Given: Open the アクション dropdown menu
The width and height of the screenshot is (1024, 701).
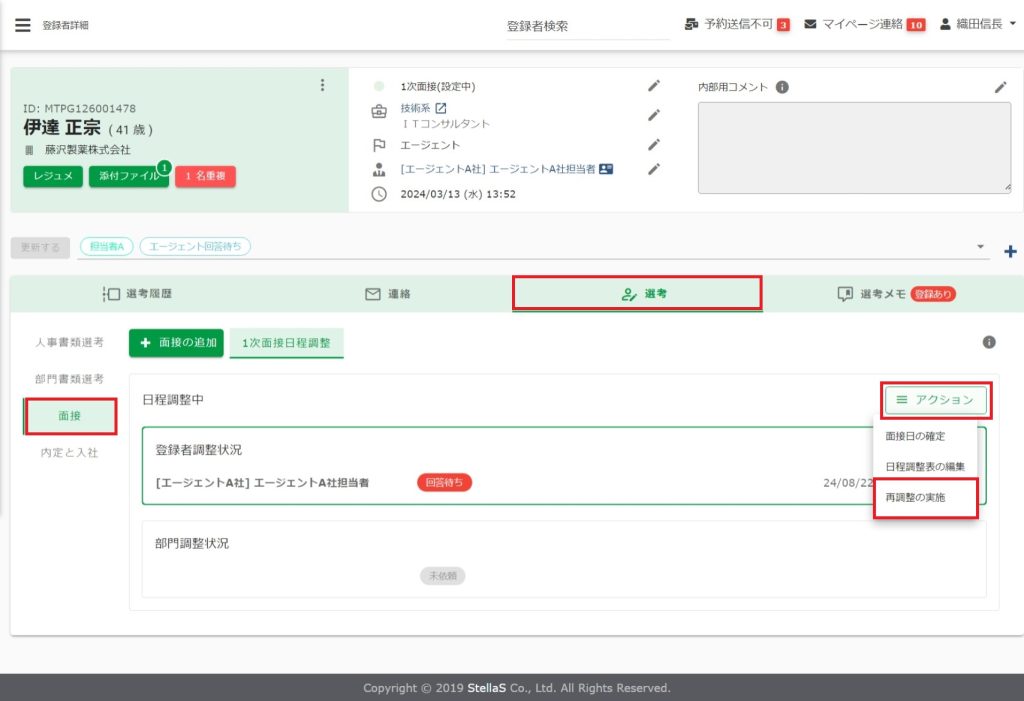Looking at the screenshot, I should point(936,400).
